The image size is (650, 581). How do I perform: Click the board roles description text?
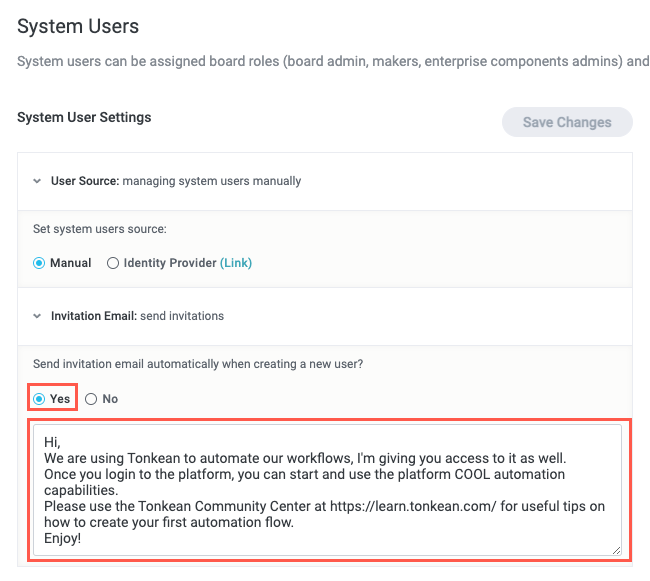pos(330,61)
